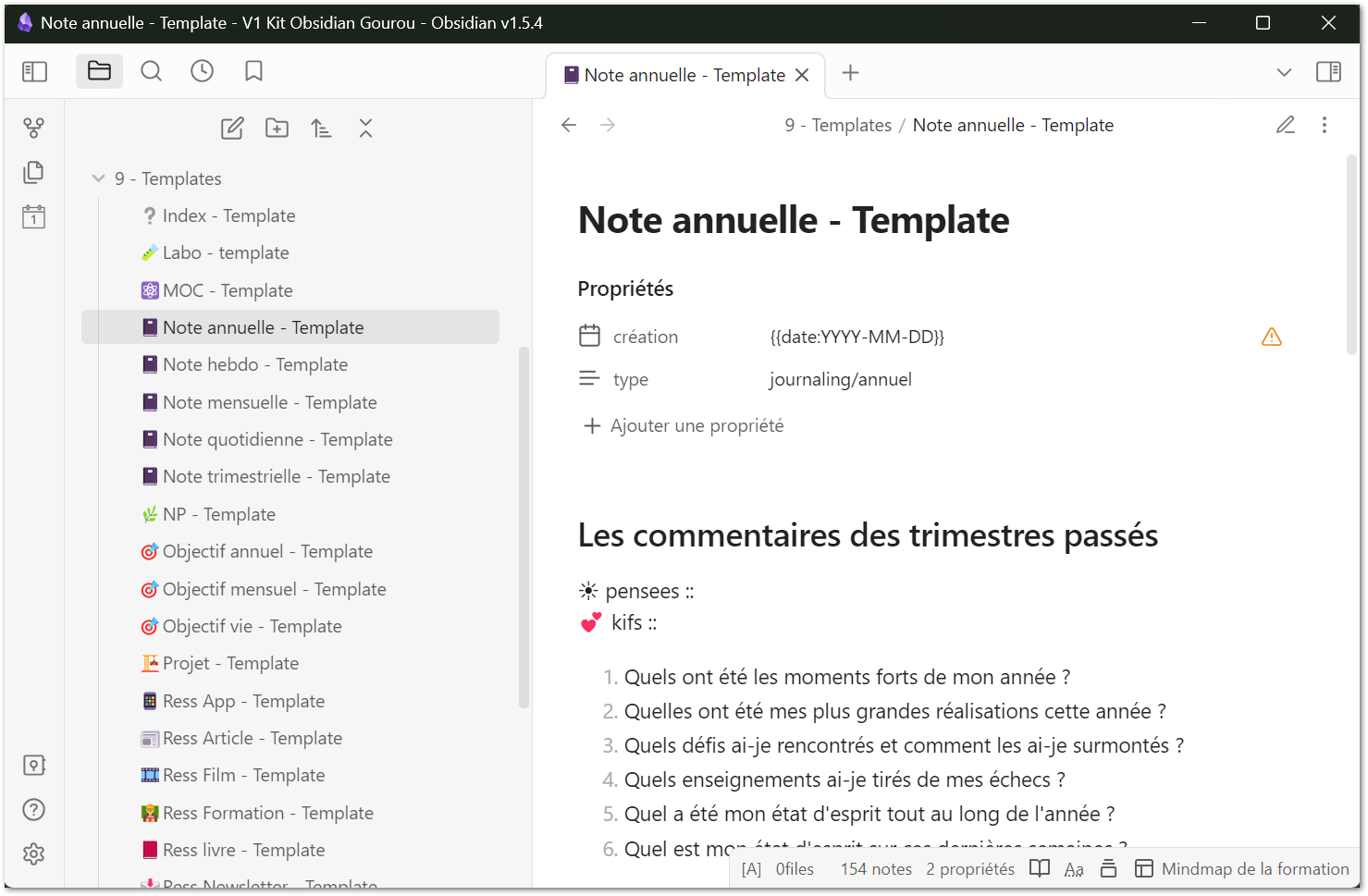1368x896 pixels.
Task: Click the search icon in the sidebar
Action: tap(151, 71)
